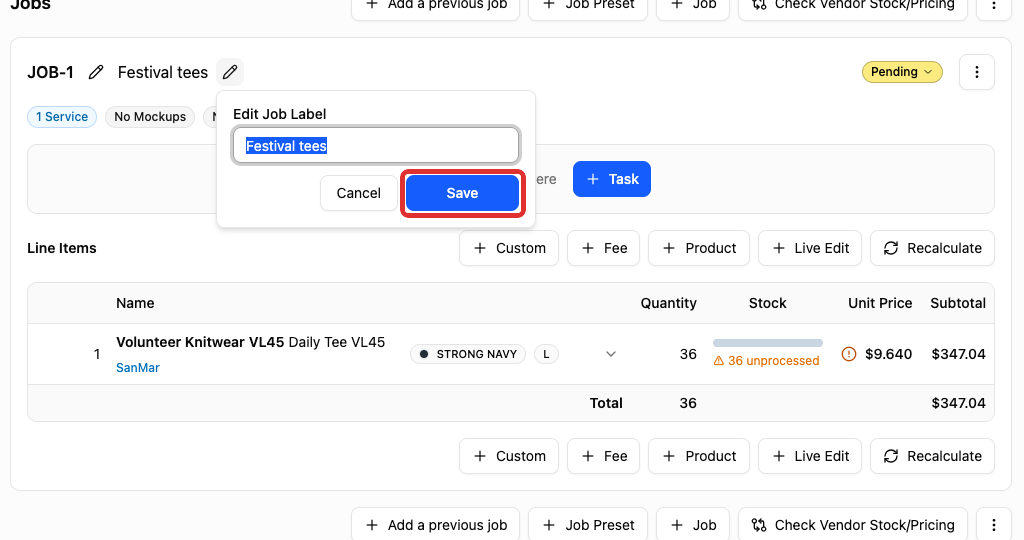Add a Product from top line items toolbar
This screenshot has width=1024, height=540.
click(x=699, y=248)
